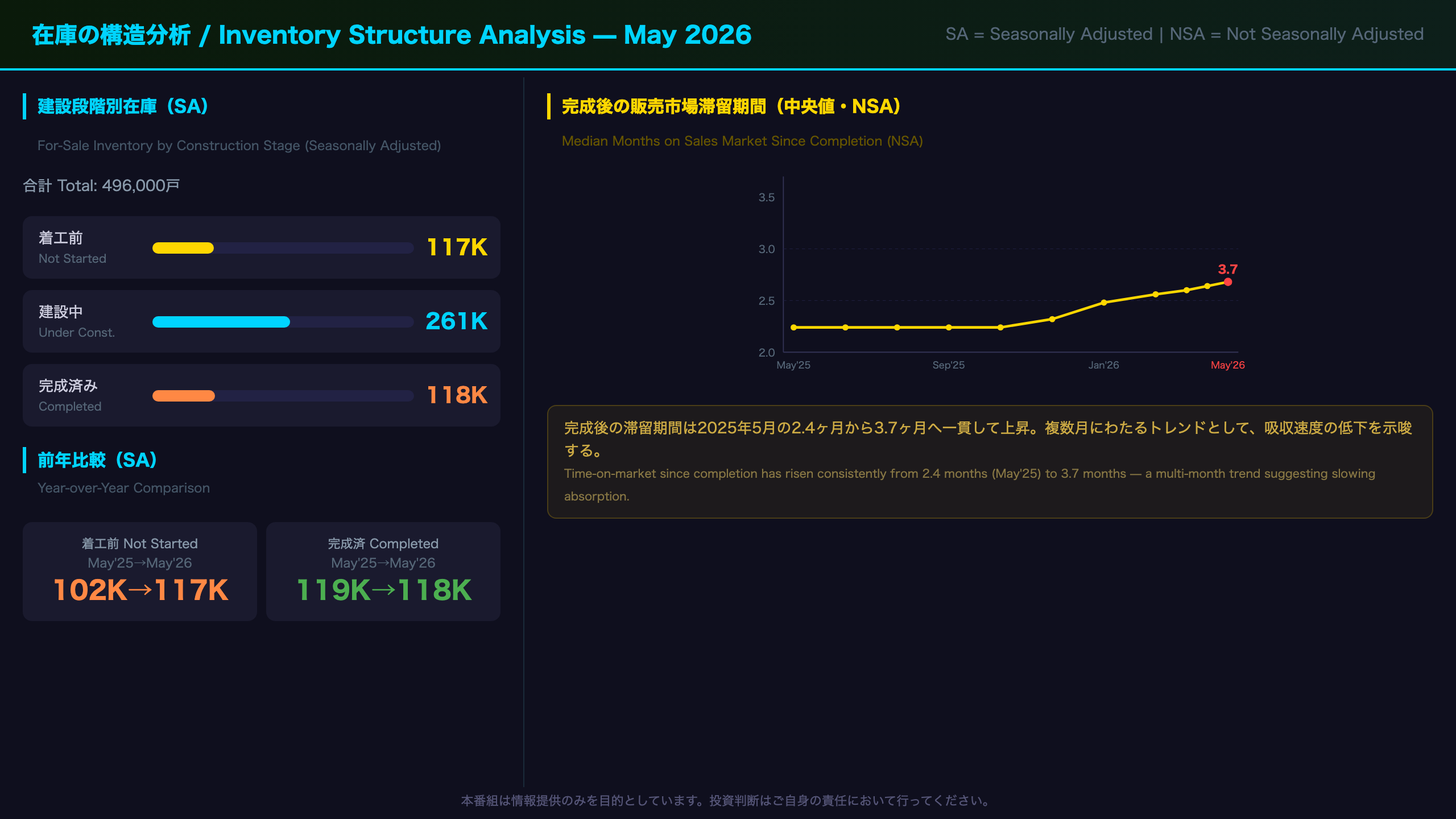Click the 建設段階別在庫 (SA) section heading

(x=123, y=106)
